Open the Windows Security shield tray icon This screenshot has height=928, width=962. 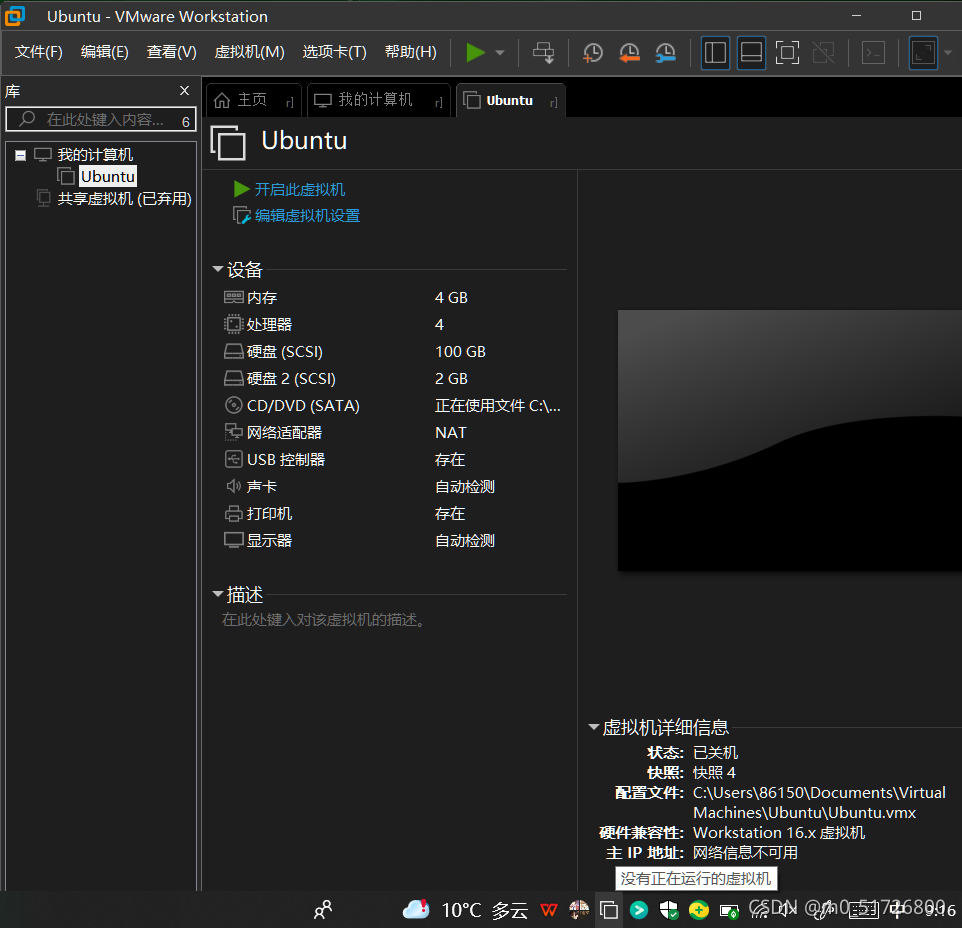click(x=669, y=910)
